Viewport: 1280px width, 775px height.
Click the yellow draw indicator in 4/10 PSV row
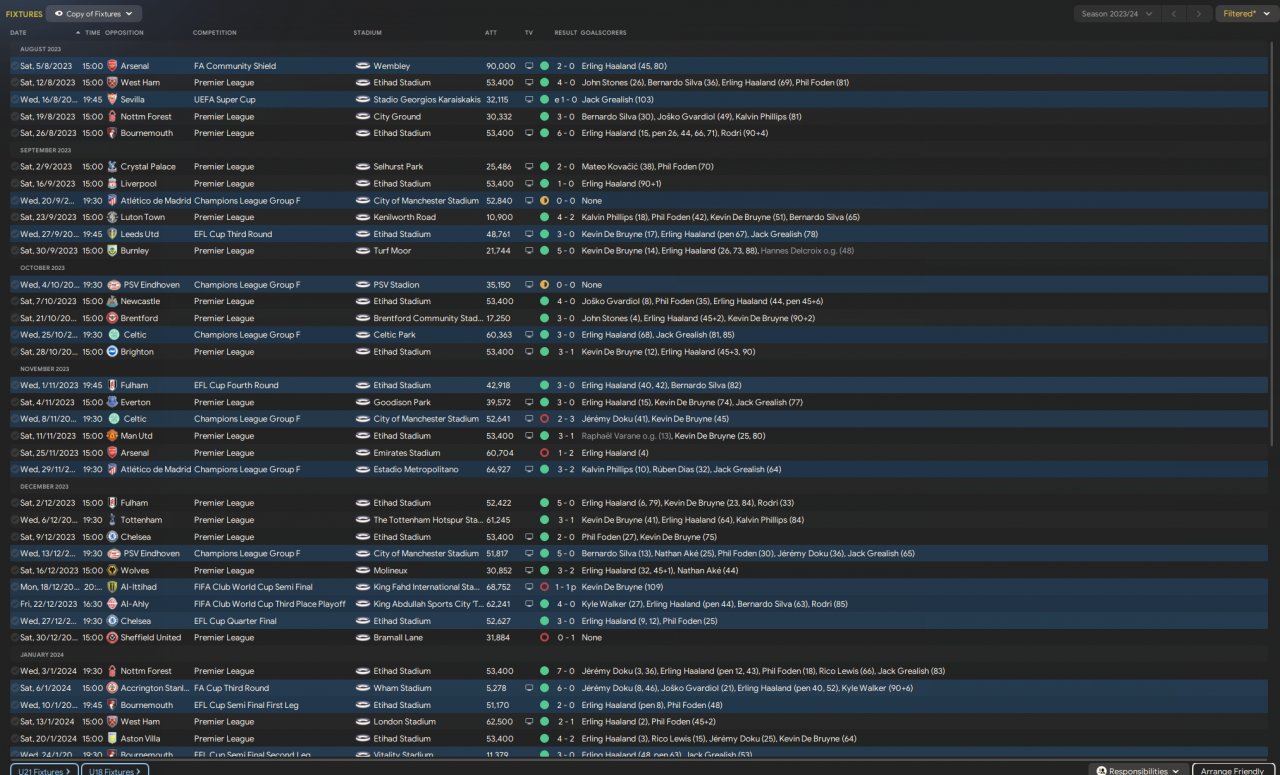[544, 285]
